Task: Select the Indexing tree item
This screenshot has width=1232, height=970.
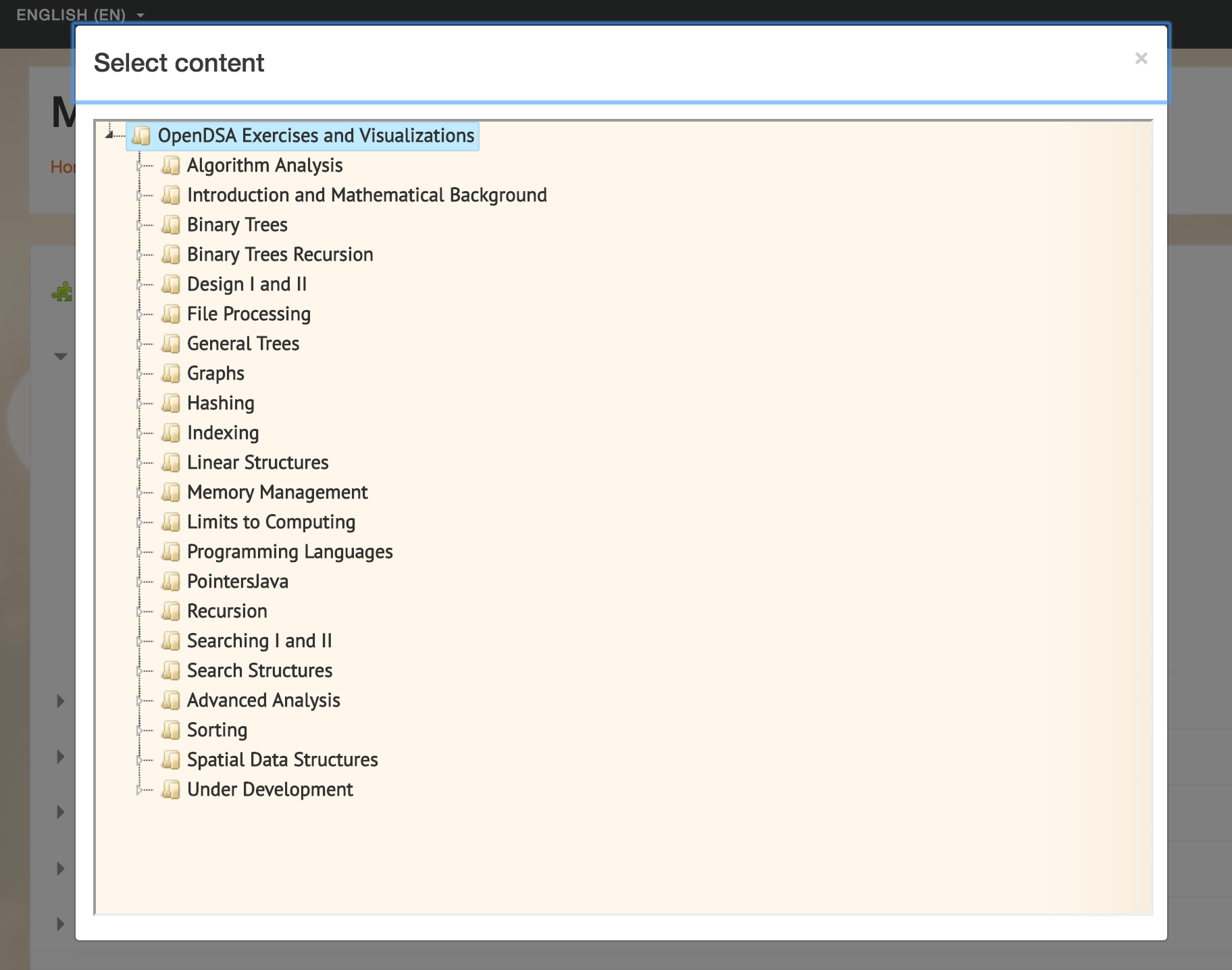Action: [223, 433]
